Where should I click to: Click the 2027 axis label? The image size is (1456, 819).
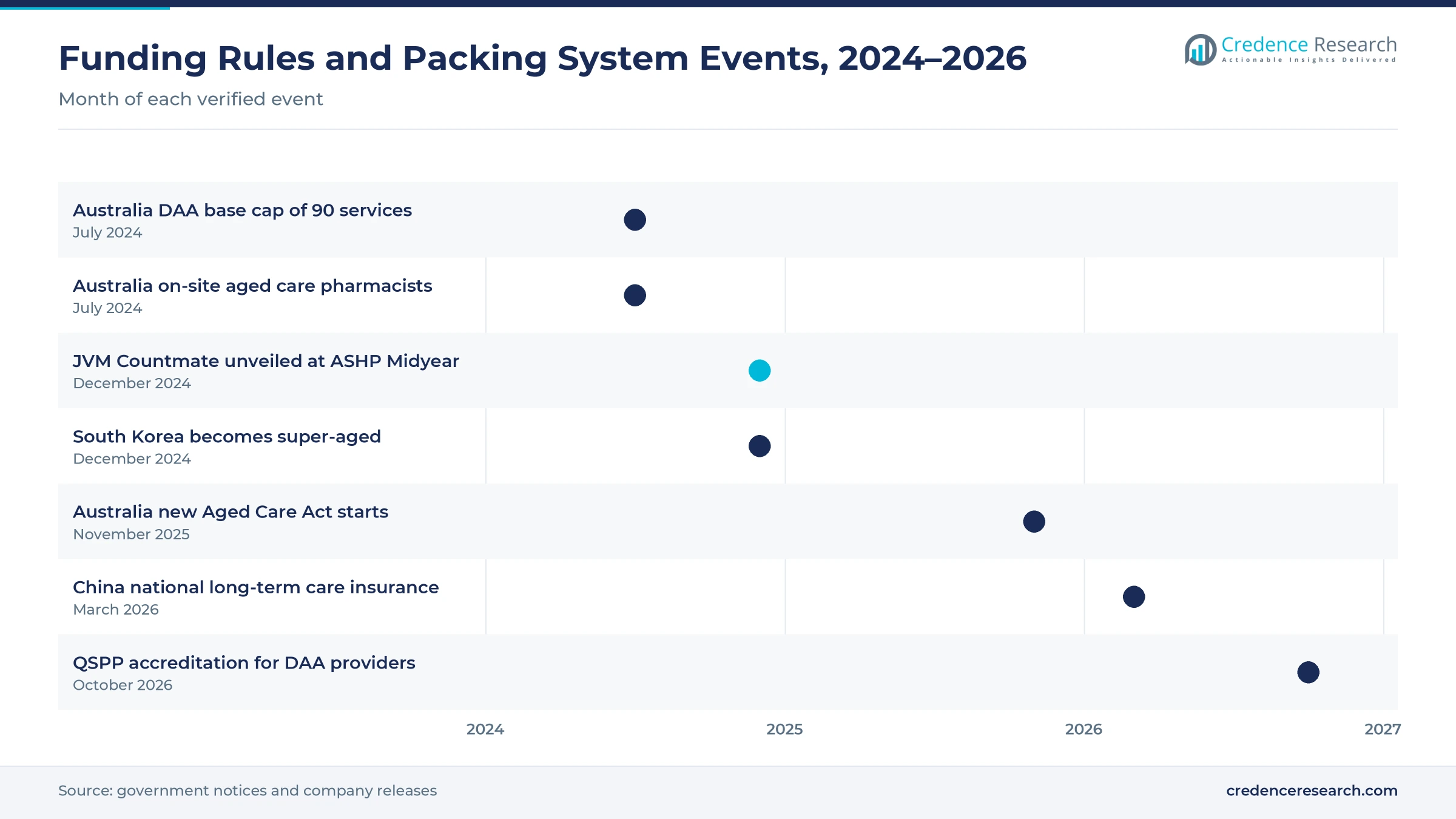tap(1383, 729)
